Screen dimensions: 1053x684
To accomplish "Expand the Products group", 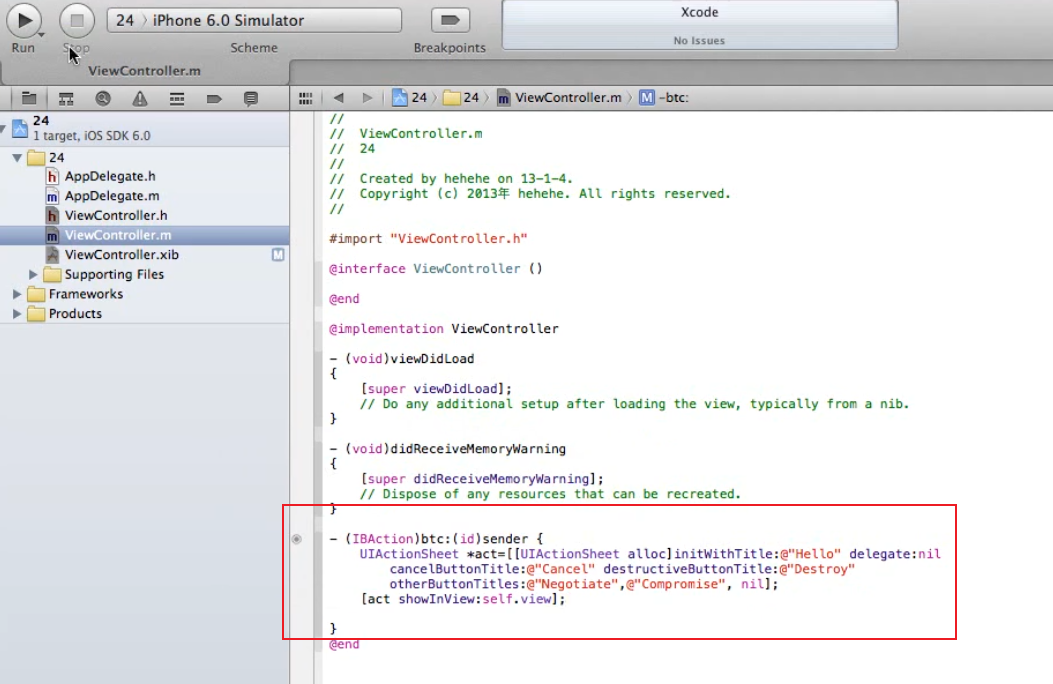I will 17,313.
